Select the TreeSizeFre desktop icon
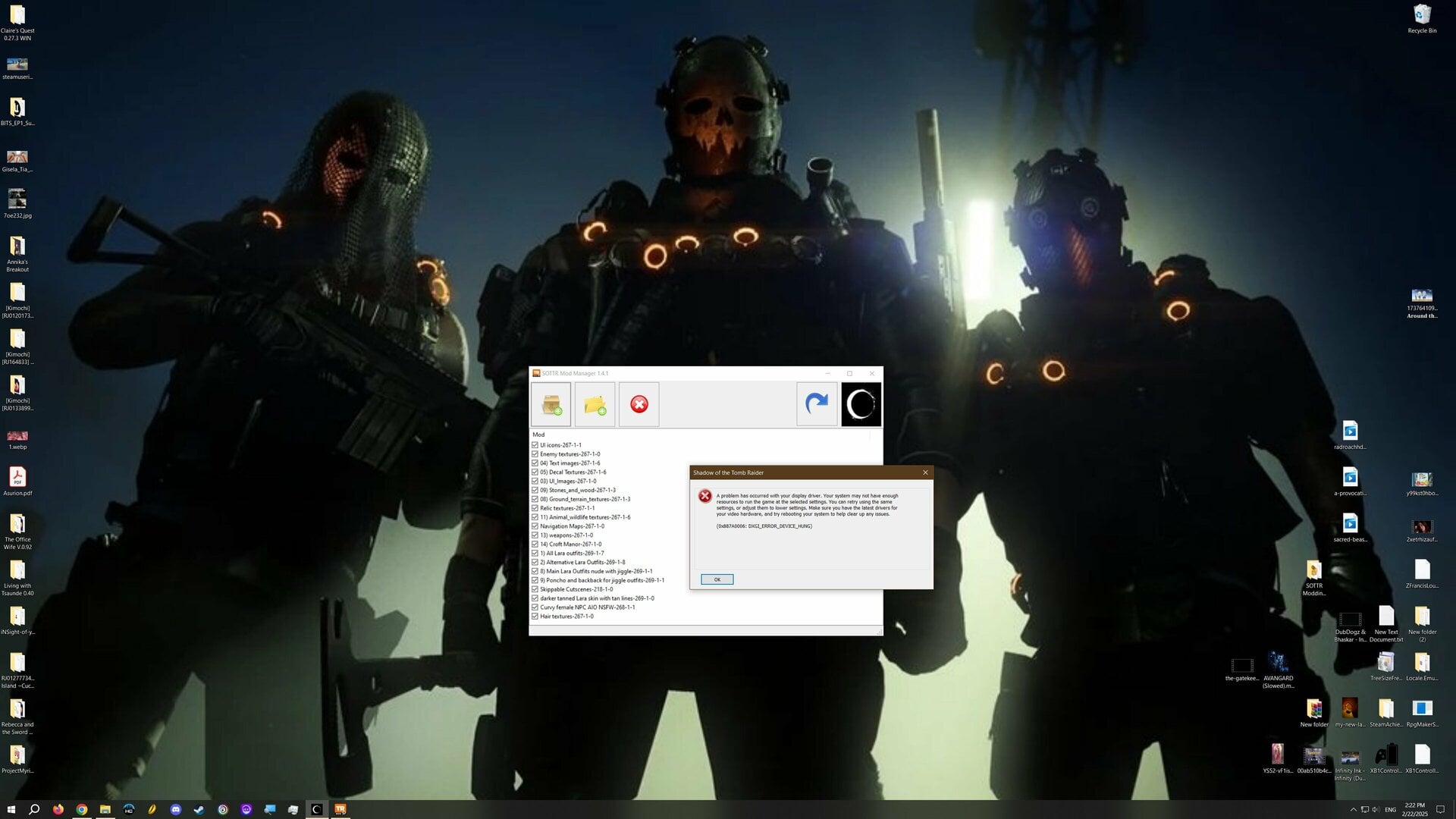The width and height of the screenshot is (1456, 819). (x=1386, y=667)
